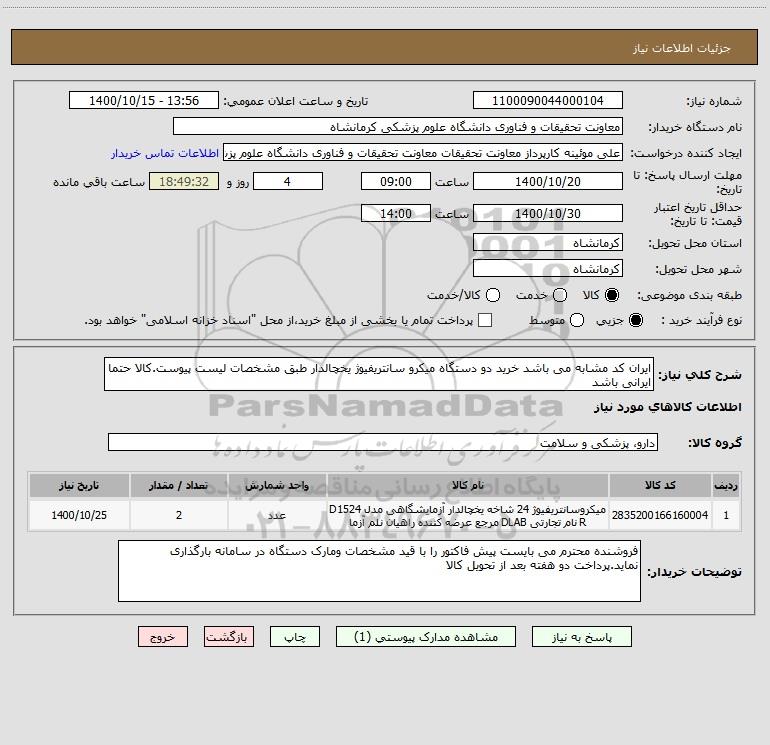Image resolution: width=770 pixels, height=745 pixels.
Task: Click the goods group field دارو، پزشکی و سلامت
Action: [x=383, y=442]
